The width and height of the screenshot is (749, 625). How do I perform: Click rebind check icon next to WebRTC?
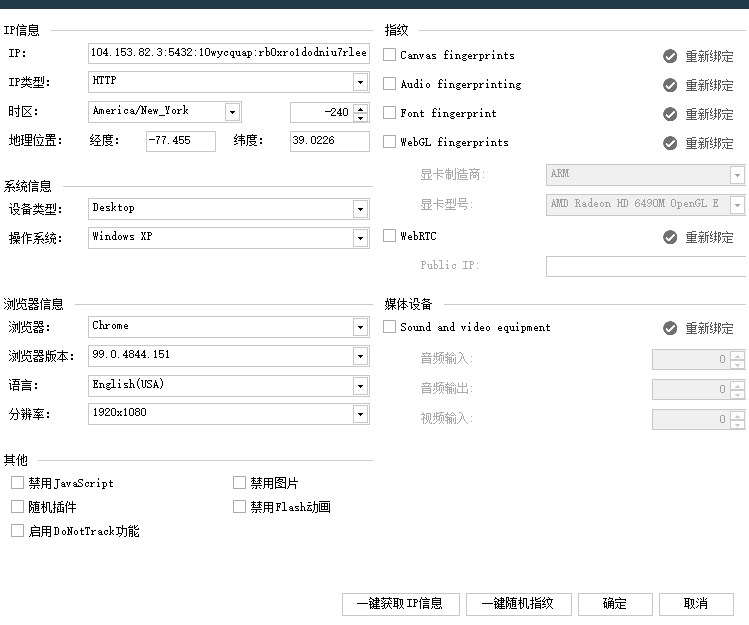coord(670,237)
